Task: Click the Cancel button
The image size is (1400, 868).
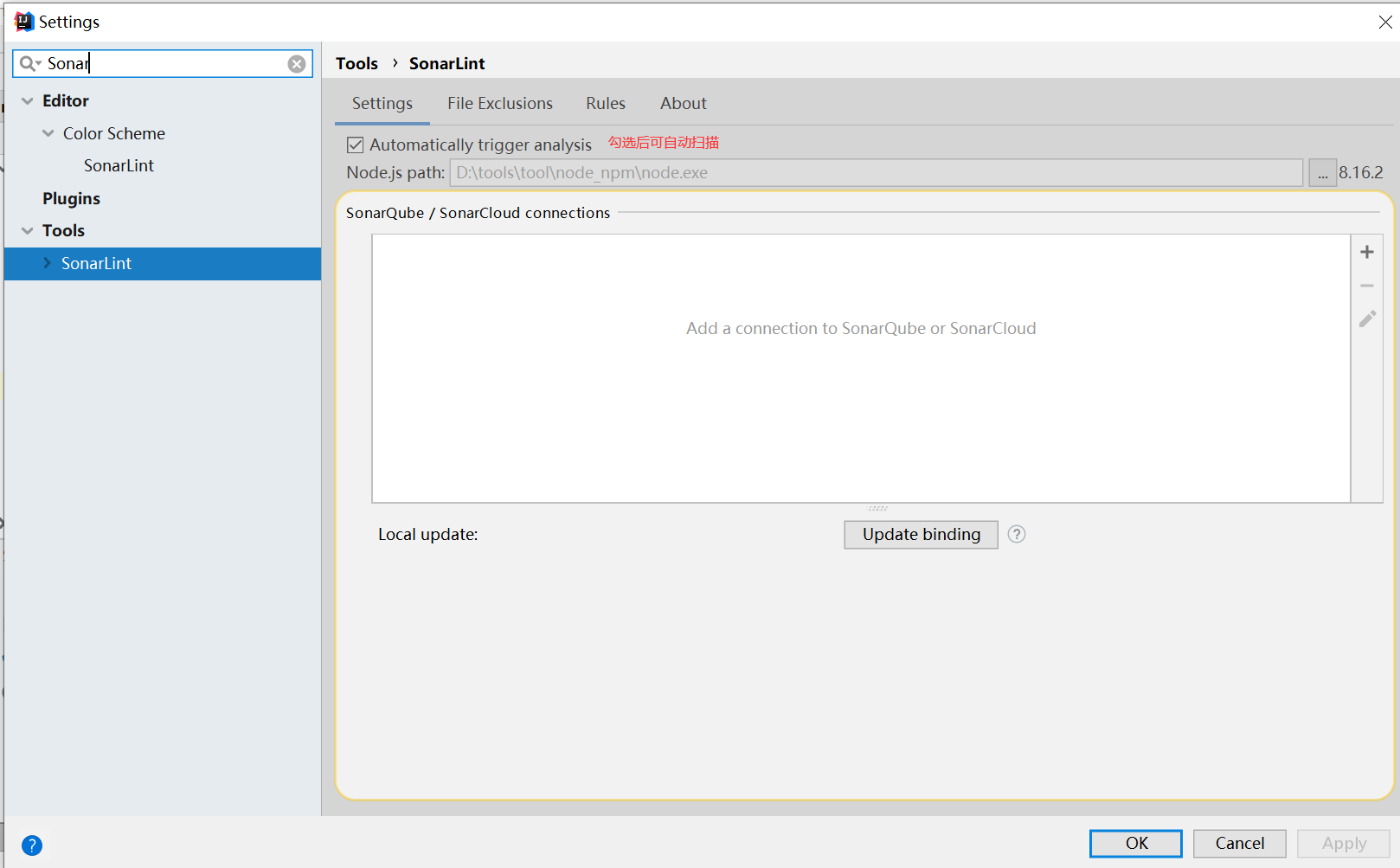Action: click(1240, 844)
